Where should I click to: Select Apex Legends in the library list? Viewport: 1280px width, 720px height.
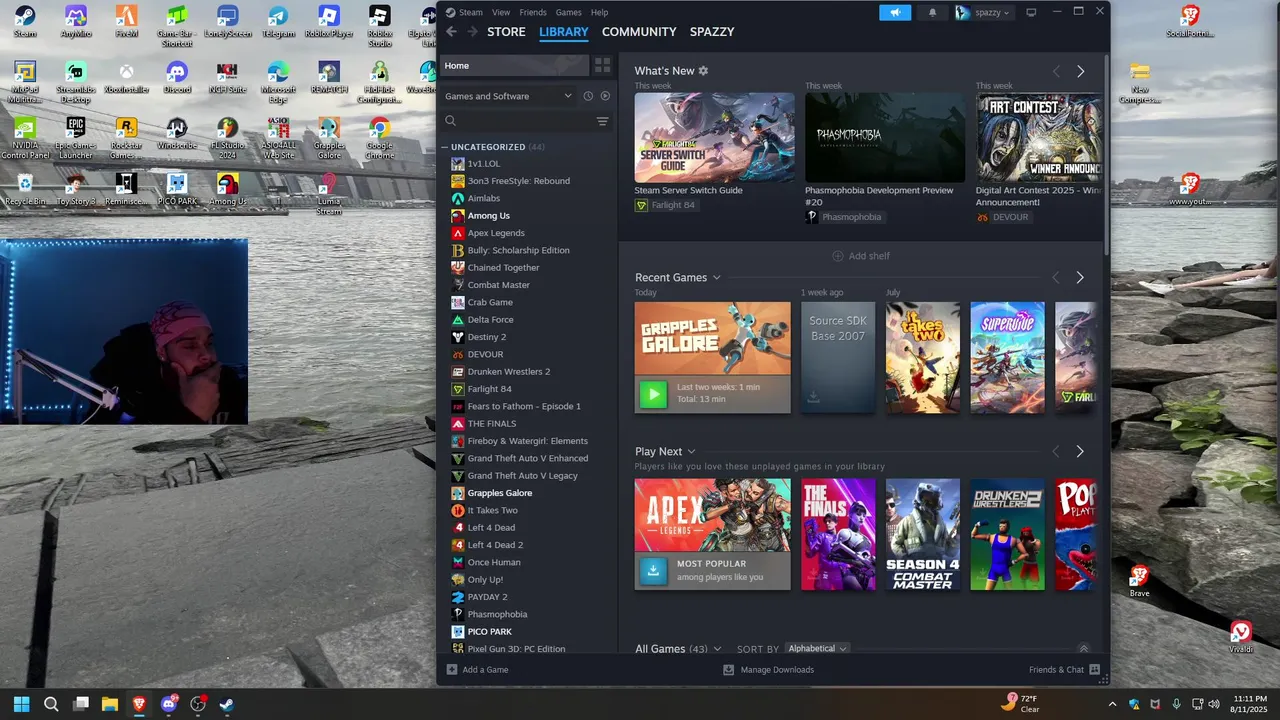[x=496, y=233]
